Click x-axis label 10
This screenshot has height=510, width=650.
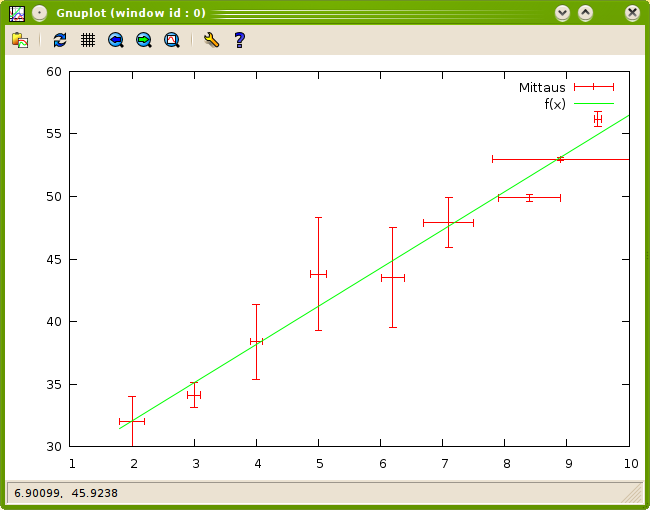click(631, 464)
